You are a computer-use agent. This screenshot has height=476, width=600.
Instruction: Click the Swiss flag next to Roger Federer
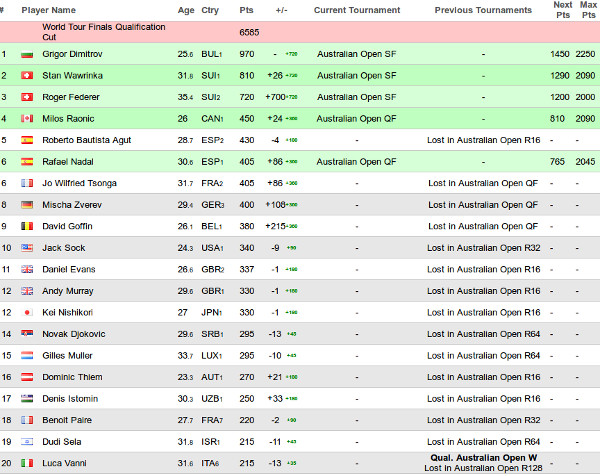(x=26, y=96)
